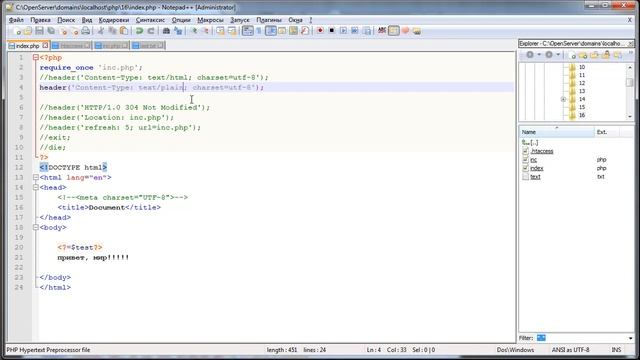Paste from clipboard toolbar icon
This screenshot has height=360, width=640.
(x=124, y=31)
